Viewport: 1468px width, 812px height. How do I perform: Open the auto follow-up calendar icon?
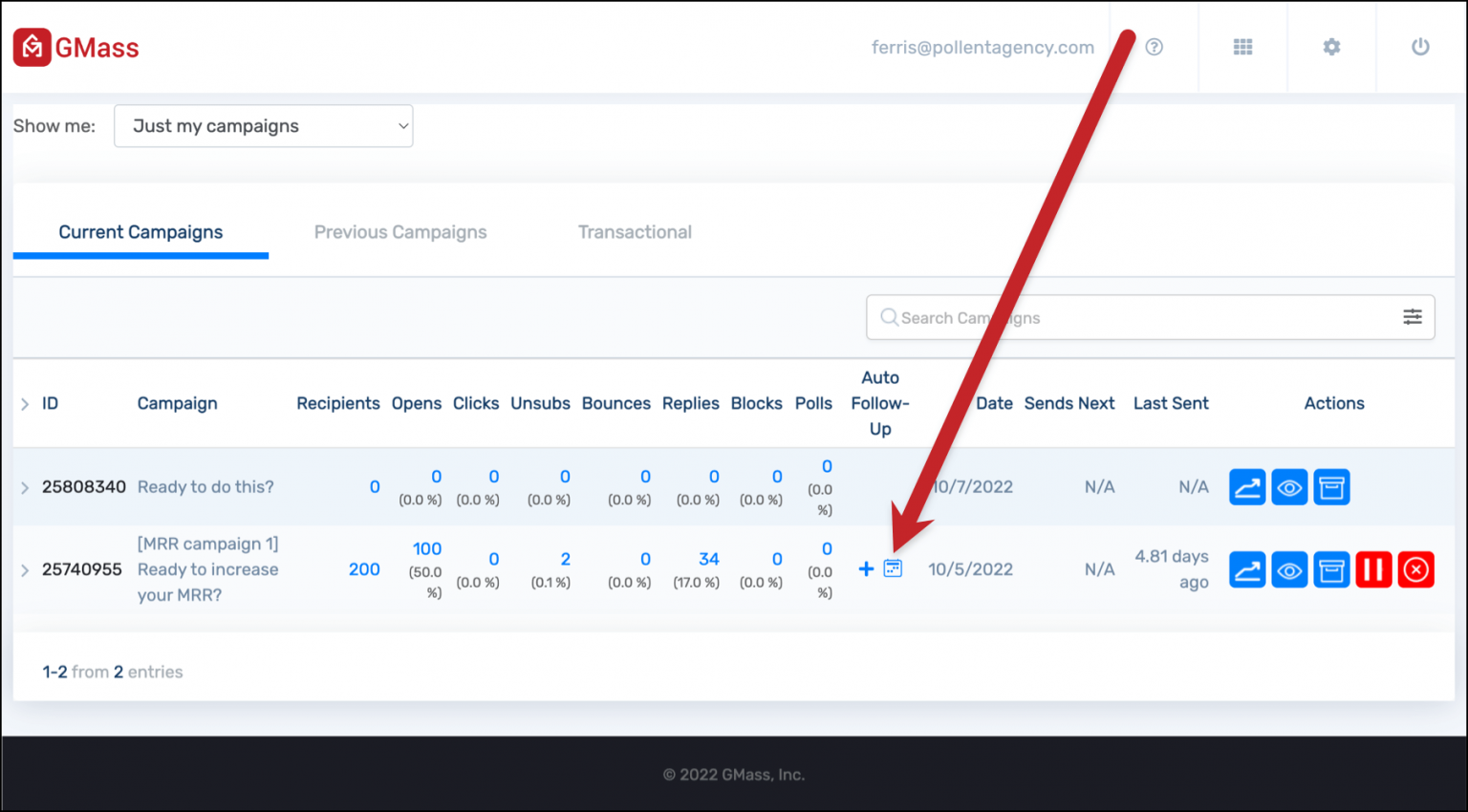coord(893,568)
